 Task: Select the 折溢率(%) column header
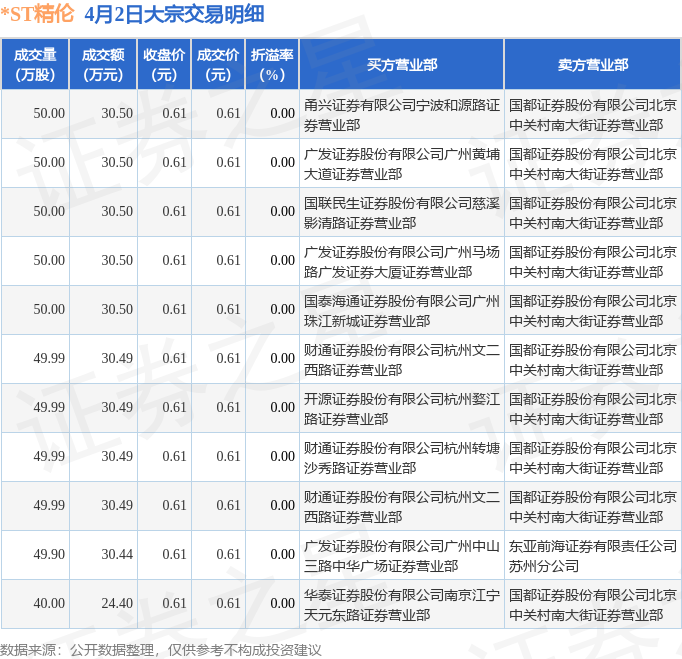click(x=272, y=64)
